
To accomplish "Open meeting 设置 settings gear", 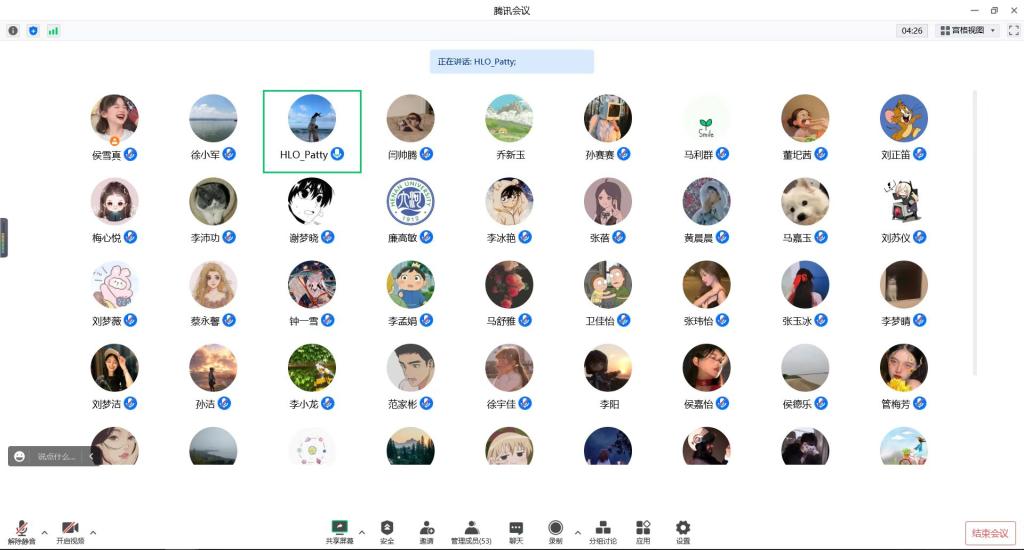I will coord(683,531).
